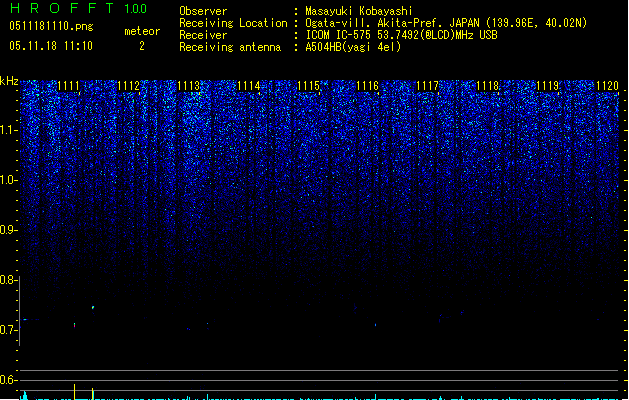Image resolution: width=629 pixels, height=400 pixels.
Task: Click the "Receiver" label
Action: click(x=203, y=35)
